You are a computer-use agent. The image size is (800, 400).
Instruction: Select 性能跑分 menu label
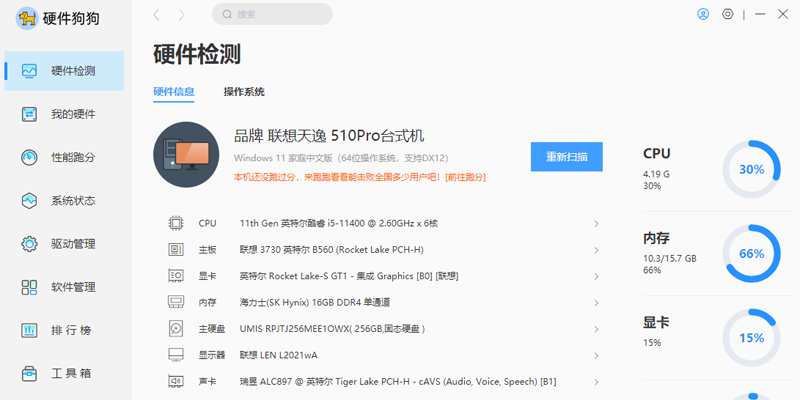tap(73, 157)
